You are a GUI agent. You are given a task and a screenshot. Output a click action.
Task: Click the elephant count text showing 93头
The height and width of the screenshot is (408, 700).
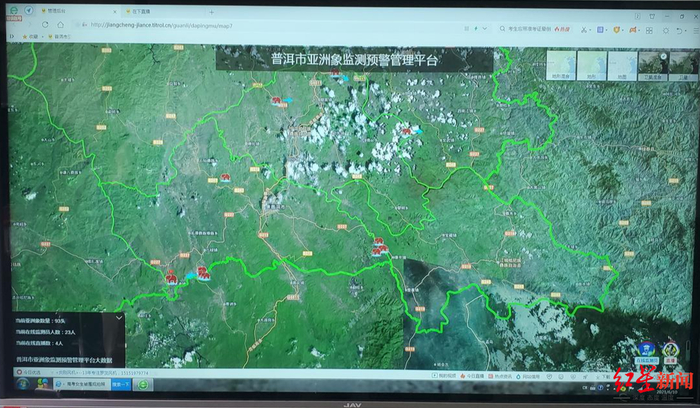pyautogui.click(x=40, y=321)
